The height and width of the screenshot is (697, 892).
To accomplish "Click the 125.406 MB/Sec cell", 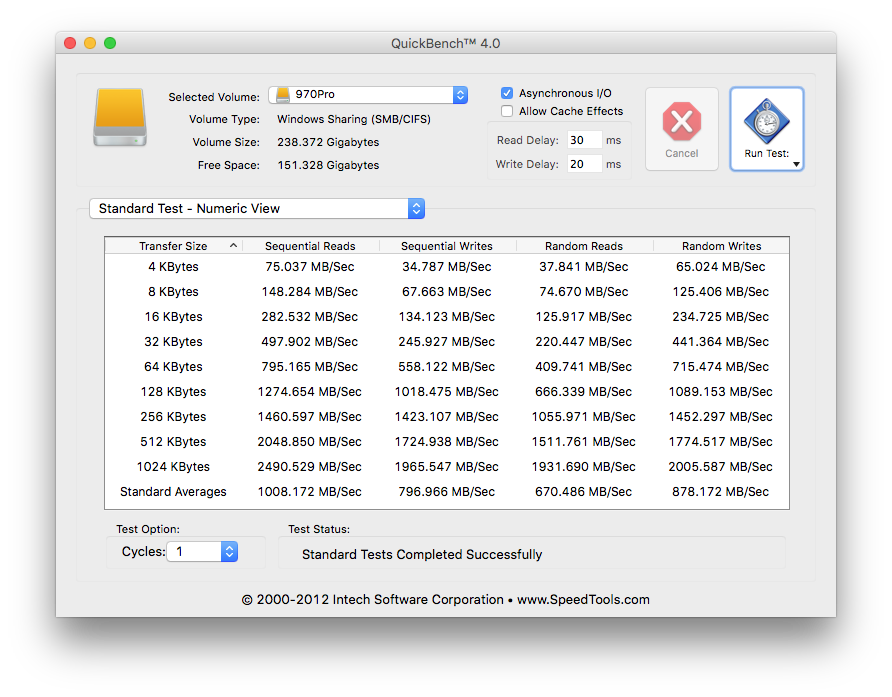I will click(721, 291).
